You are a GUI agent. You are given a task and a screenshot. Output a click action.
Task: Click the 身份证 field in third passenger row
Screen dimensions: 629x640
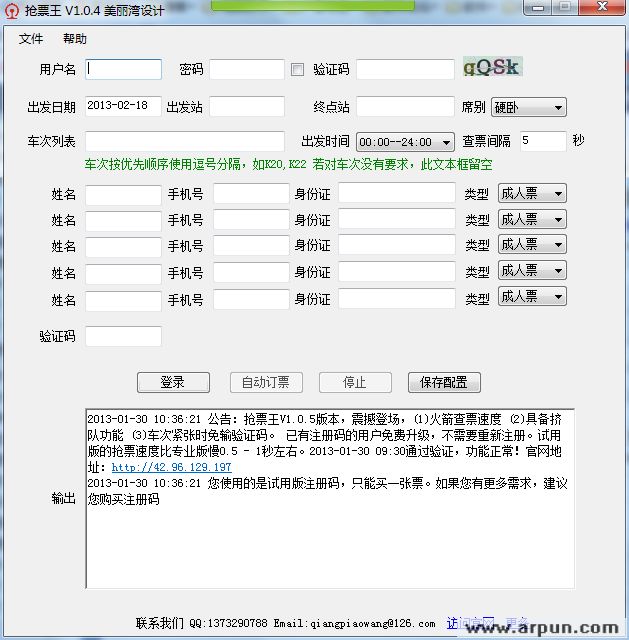click(396, 246)
